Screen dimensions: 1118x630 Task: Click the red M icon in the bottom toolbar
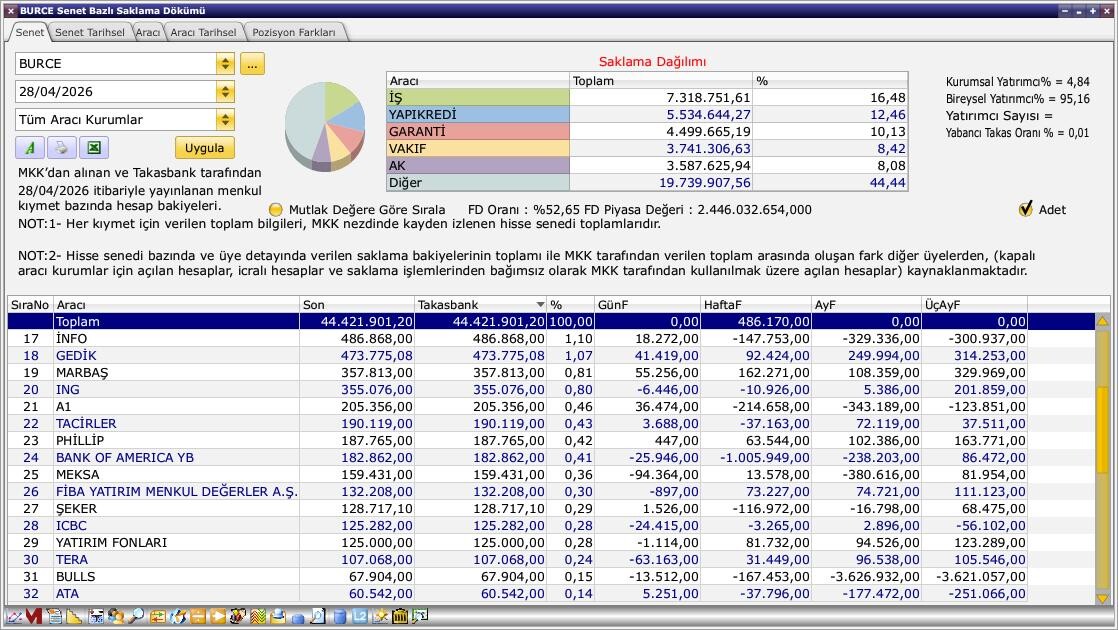(34, 616)
